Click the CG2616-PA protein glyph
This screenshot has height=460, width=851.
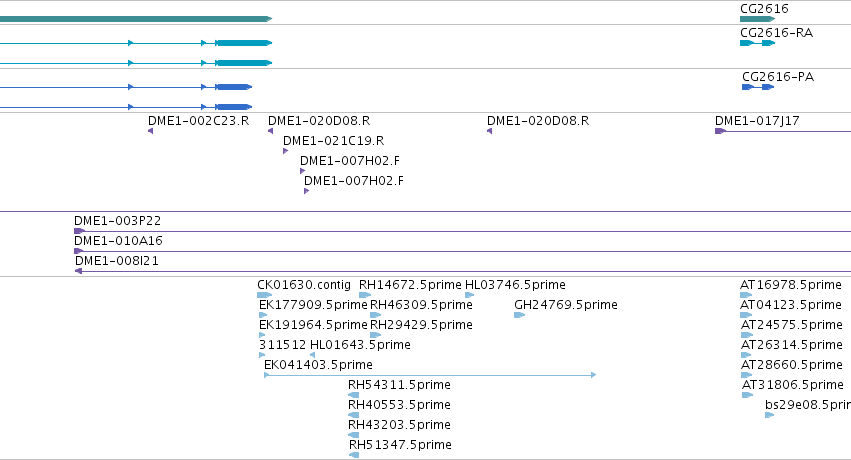(x=758, y=87)
